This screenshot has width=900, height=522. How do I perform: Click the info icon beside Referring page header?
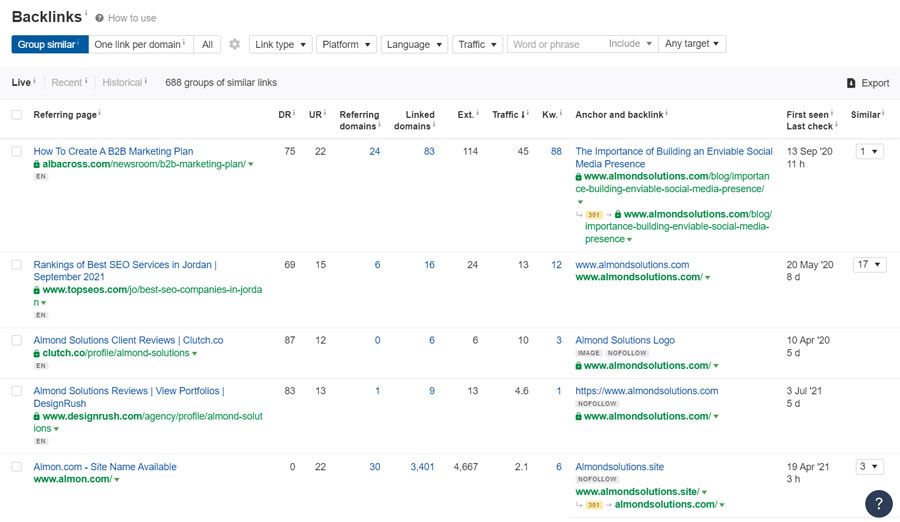pyautogui.click(x=99, y=113)
